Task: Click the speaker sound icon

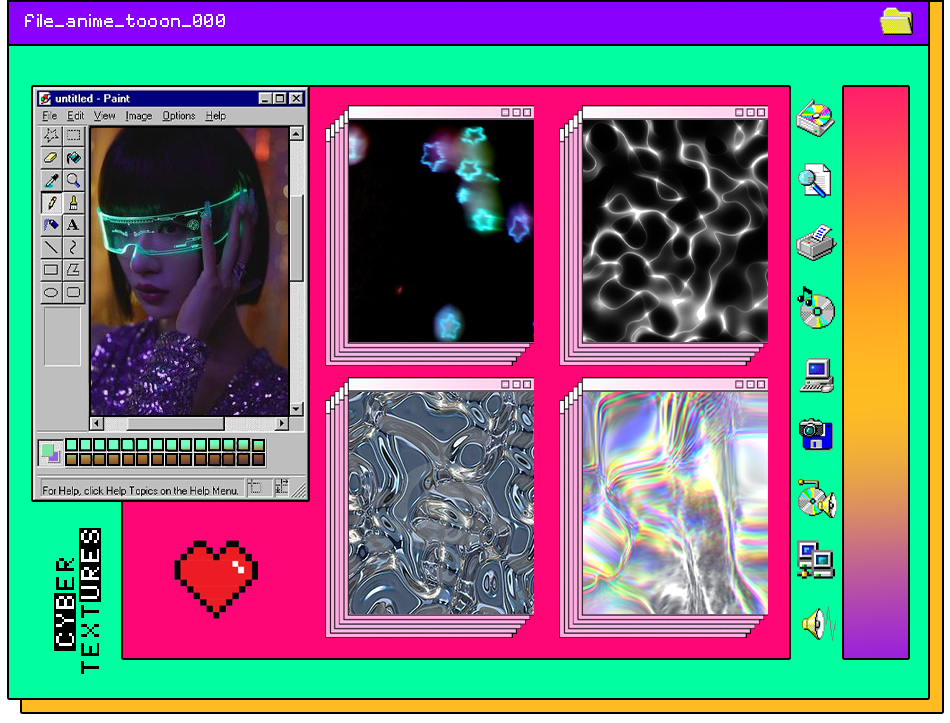Action: pos(815,625)
